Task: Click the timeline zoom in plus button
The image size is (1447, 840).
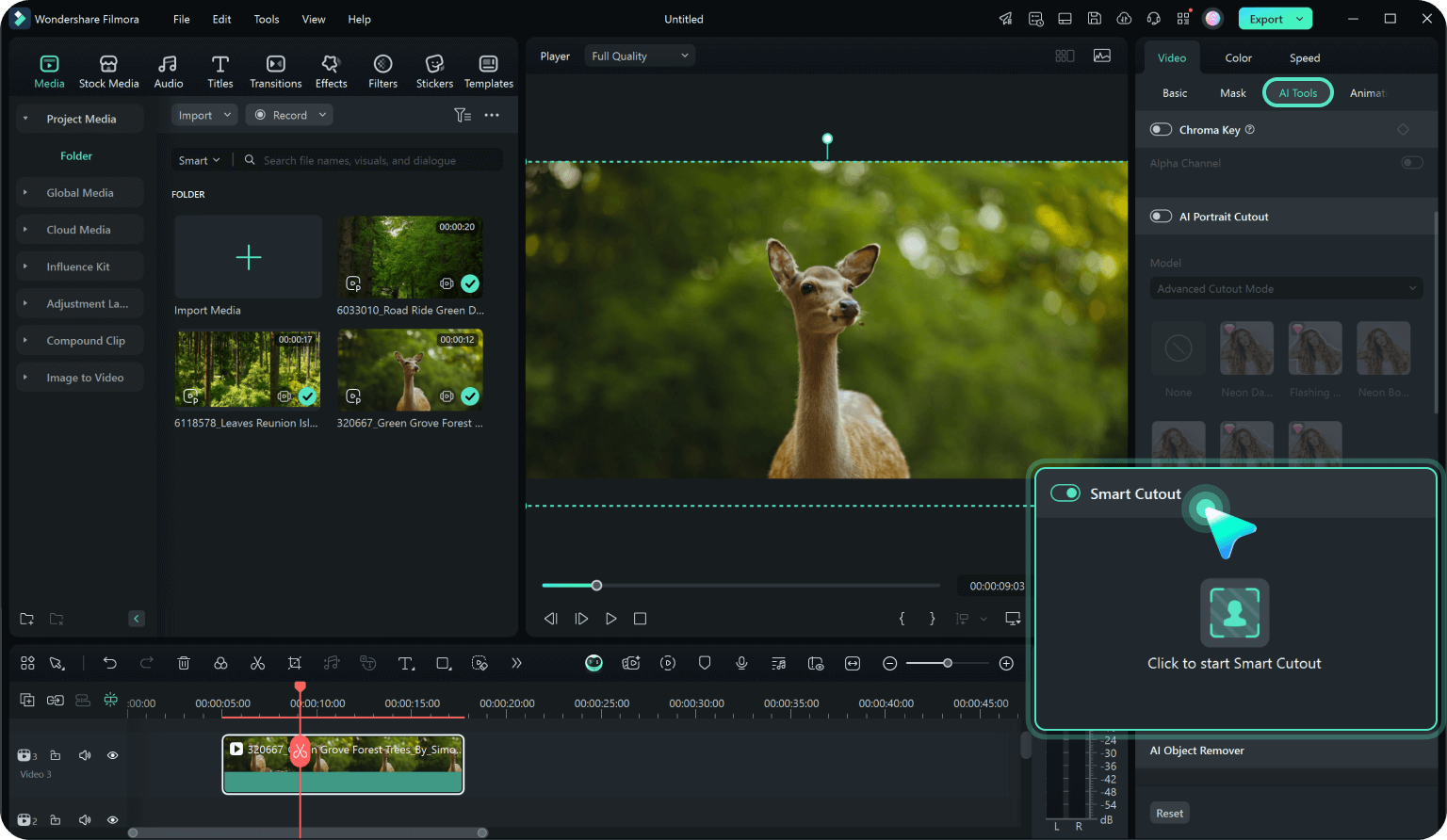Action: click(1006, 663)
